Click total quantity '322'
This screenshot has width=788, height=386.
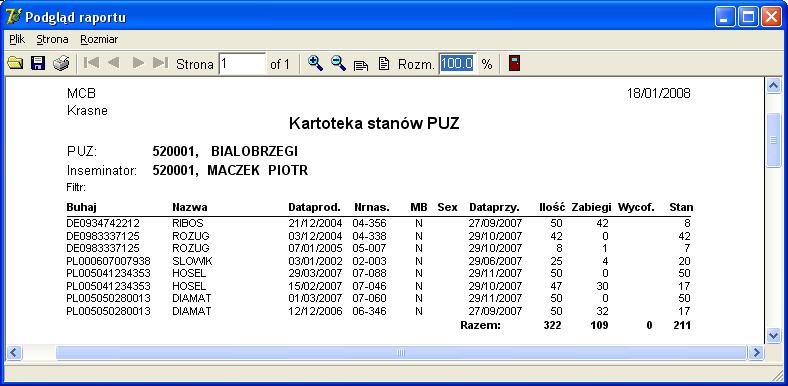(x=552, y=326)
